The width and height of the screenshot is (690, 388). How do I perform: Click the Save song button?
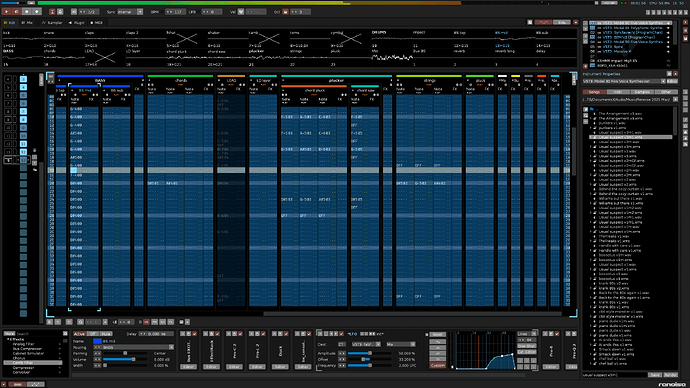(655, 375)
